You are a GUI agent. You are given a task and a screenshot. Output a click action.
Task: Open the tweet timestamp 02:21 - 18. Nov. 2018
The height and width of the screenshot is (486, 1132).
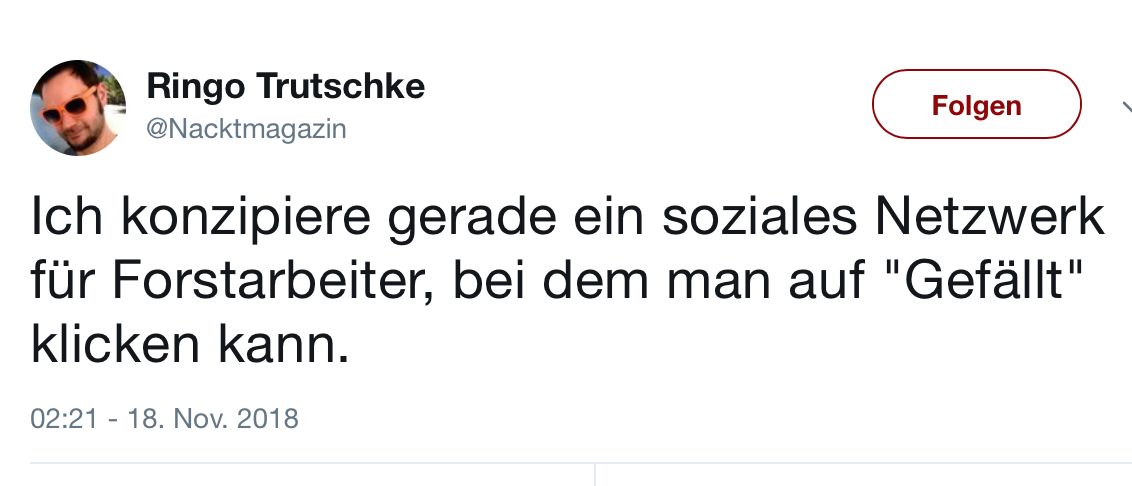[x=165, y=417]
